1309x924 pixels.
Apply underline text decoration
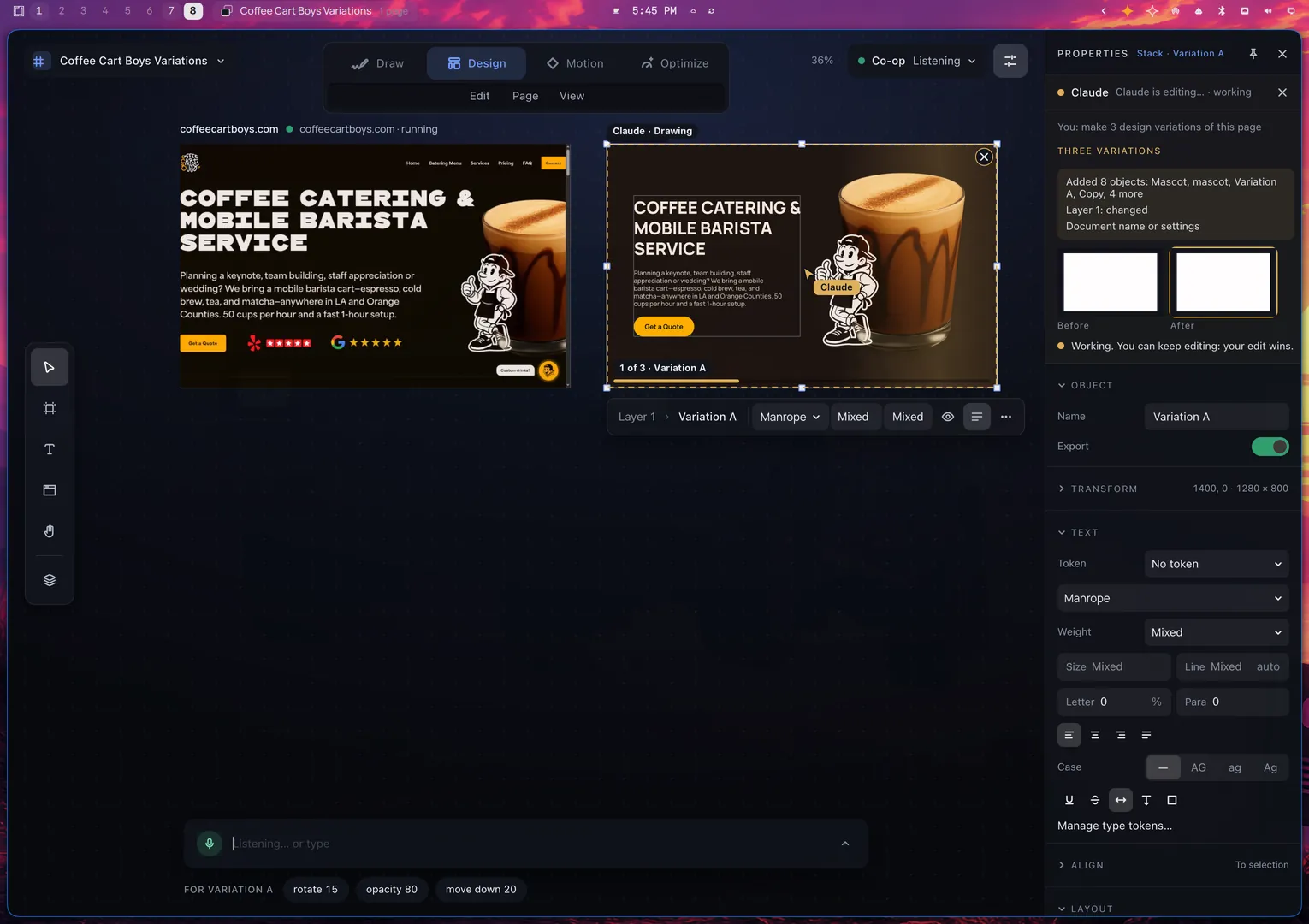[x=1069, y=800]
